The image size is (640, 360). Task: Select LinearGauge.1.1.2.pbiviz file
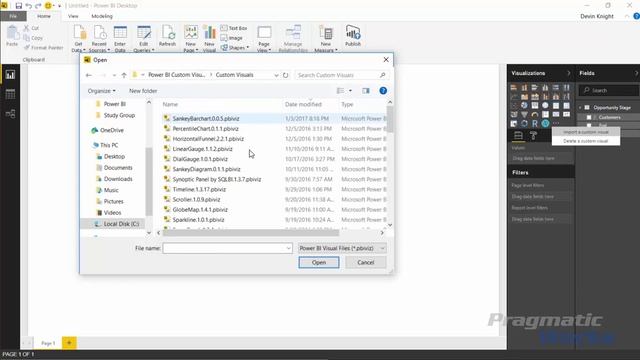(202, 149)
